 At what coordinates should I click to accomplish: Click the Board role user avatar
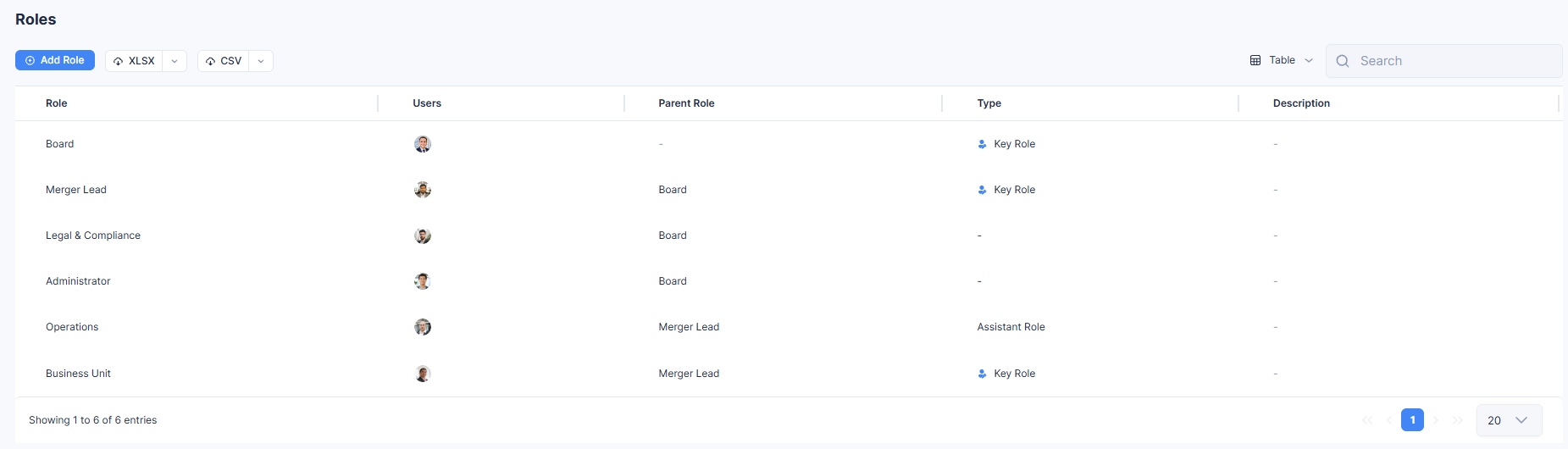(423, 144)
